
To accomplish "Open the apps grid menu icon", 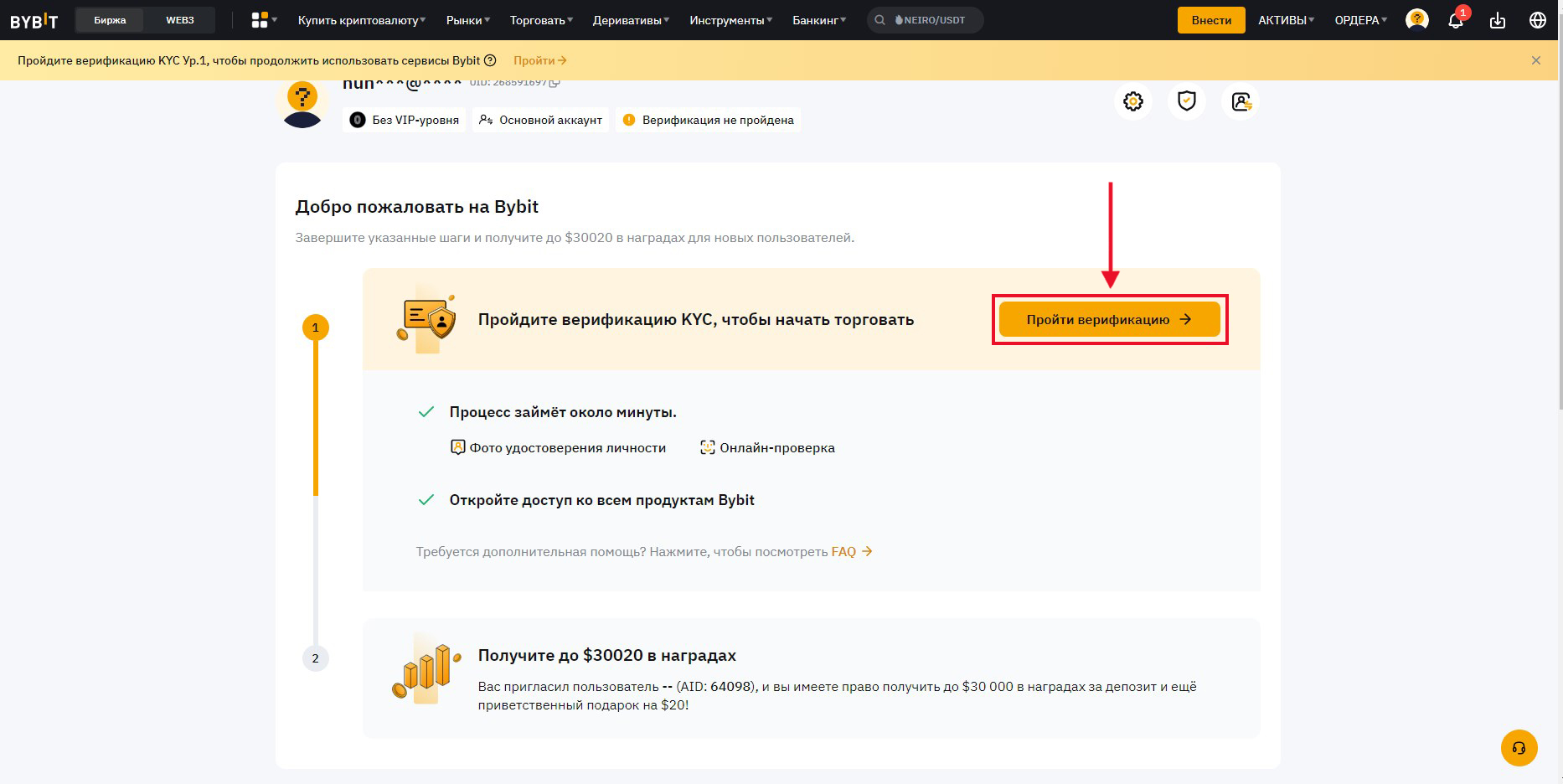I will point(264,20).
